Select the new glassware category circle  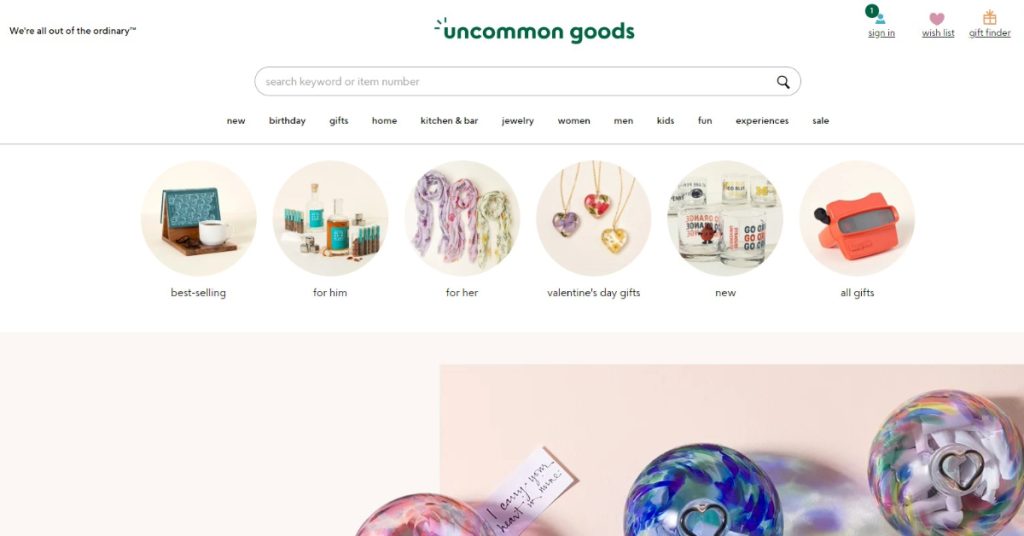click(x=725, y=218)
